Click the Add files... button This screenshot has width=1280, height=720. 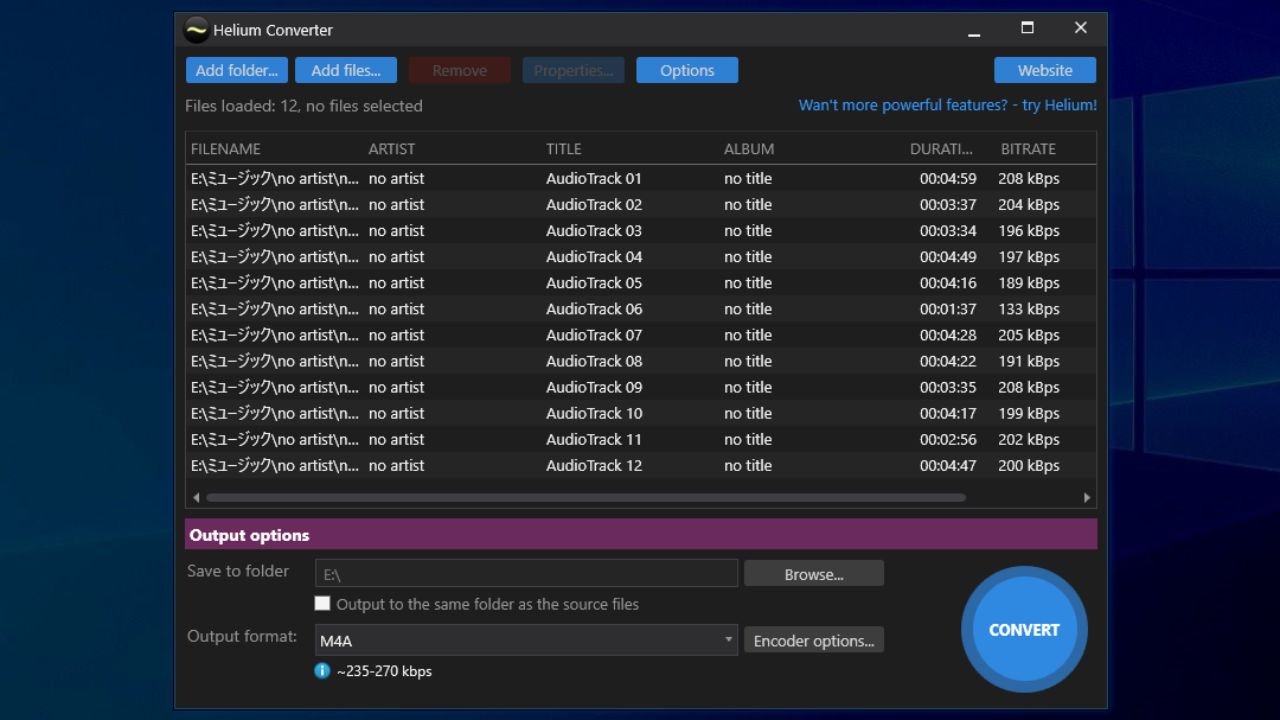click(x=346, y=70)
